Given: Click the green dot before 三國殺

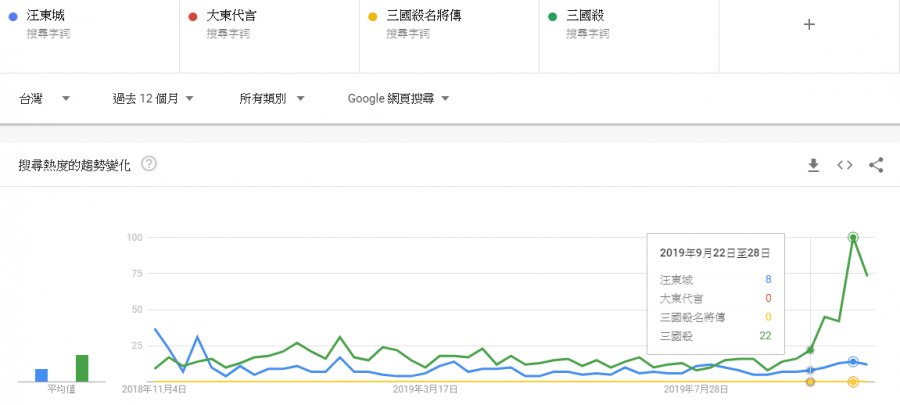Looking at the screenshot, I should (552, 17).
